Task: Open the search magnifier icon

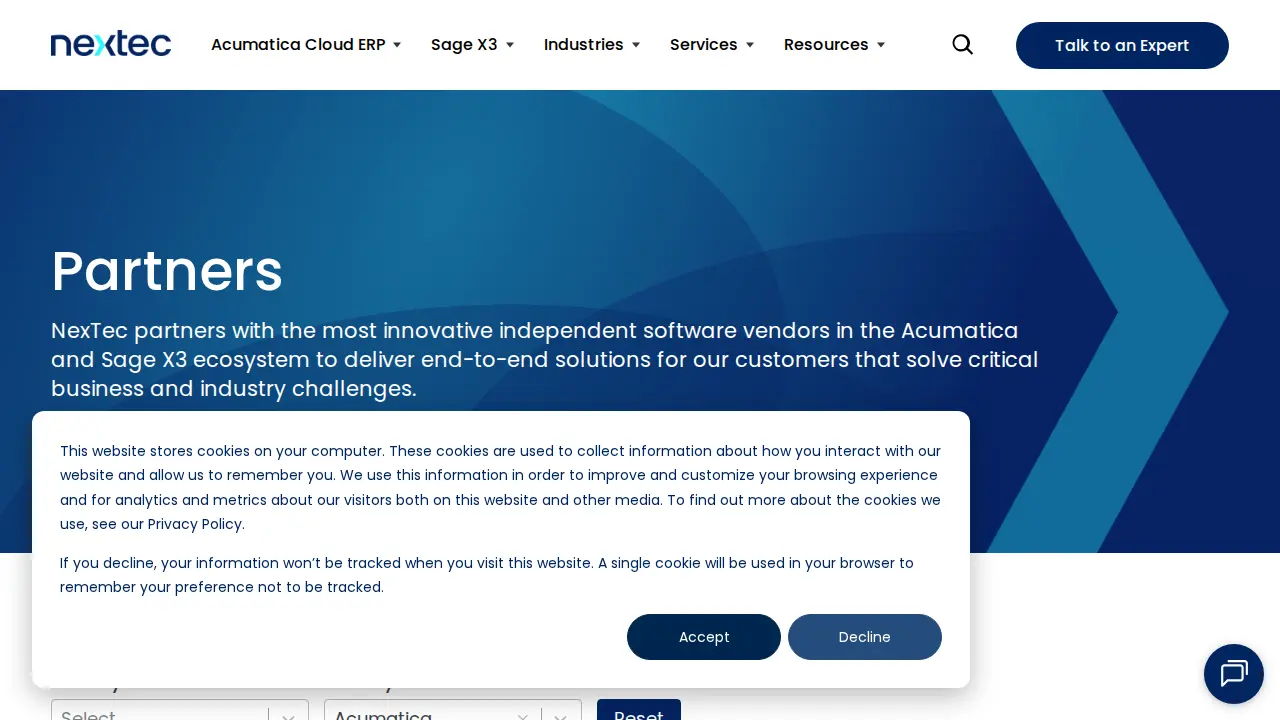Action: pyautogui.click(x=962, y=45)
